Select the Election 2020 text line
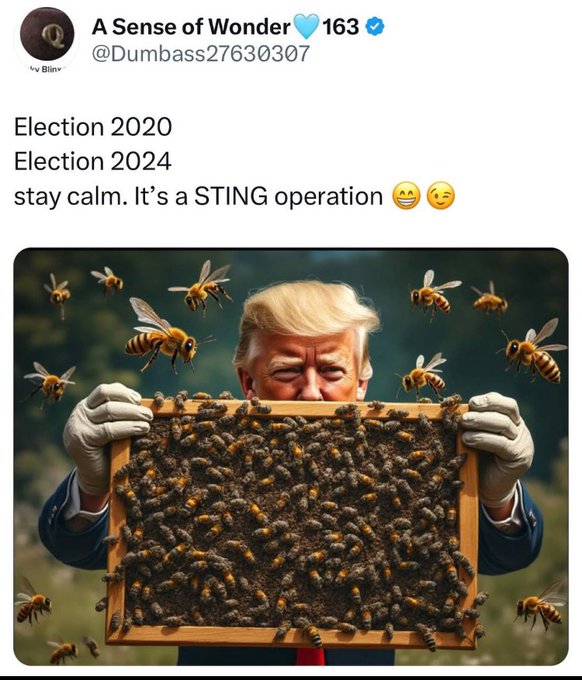This screenshot has width=582, height=680. pyautogui.click(x=93, y=127)
